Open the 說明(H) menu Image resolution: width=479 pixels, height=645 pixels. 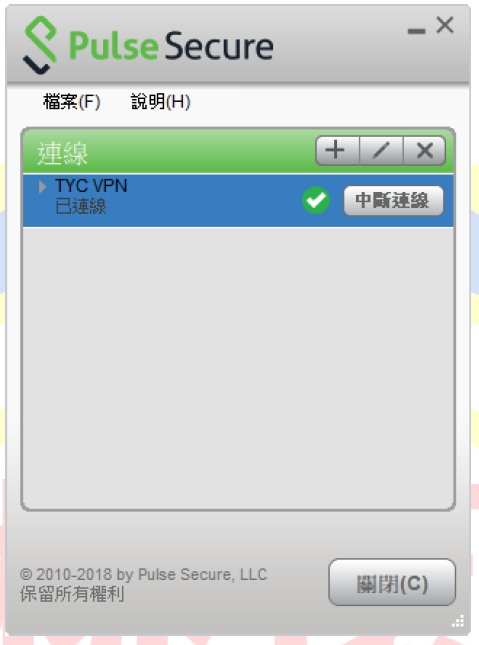[160, 102]
